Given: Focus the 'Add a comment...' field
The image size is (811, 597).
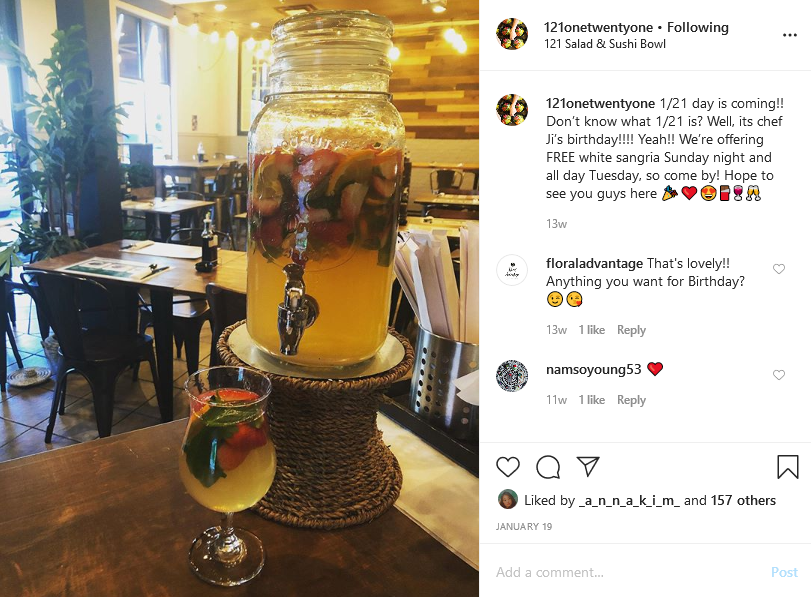Looking at the screenshot, I should tap(626, 572).
